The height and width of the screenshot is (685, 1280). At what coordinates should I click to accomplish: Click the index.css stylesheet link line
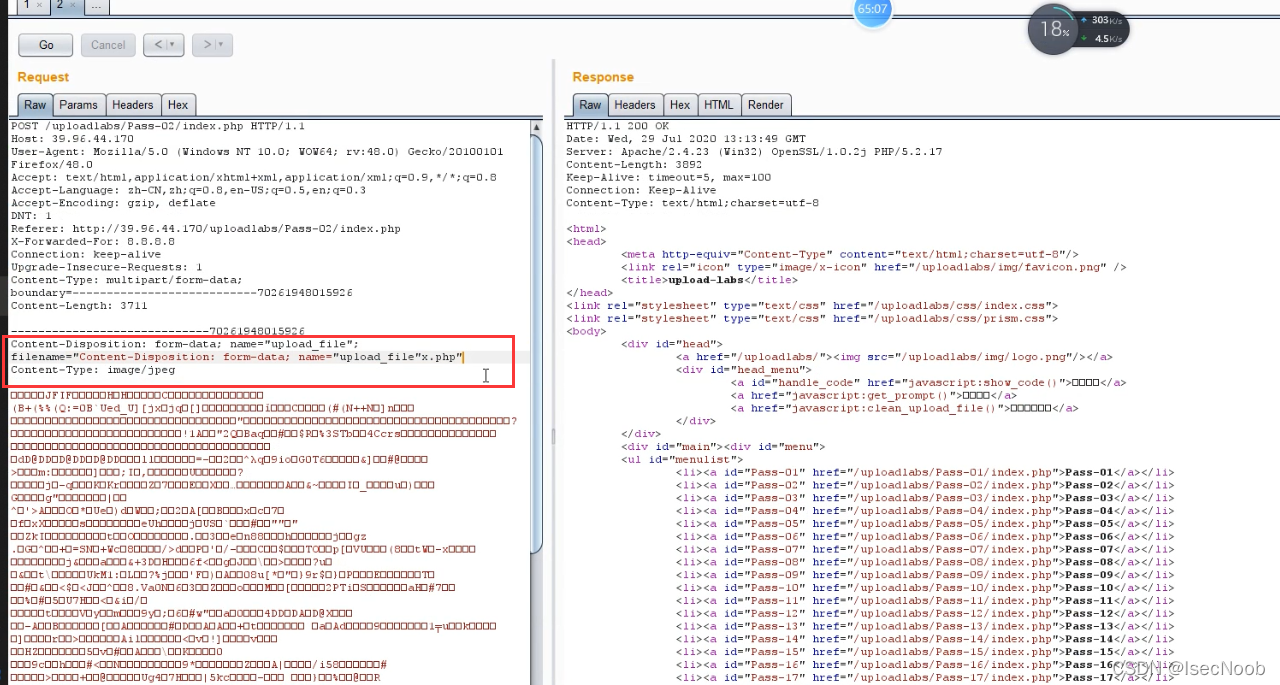[x=812, y=305]
